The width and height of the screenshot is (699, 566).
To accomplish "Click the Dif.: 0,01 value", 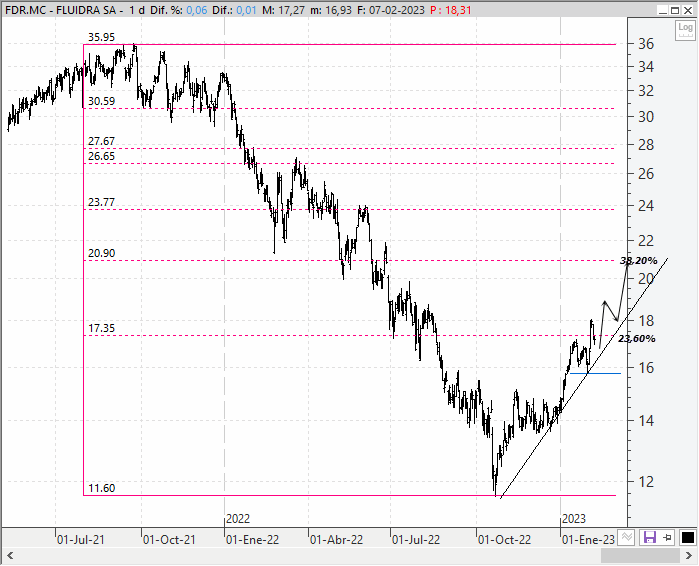I will click(x=234, y=10).
